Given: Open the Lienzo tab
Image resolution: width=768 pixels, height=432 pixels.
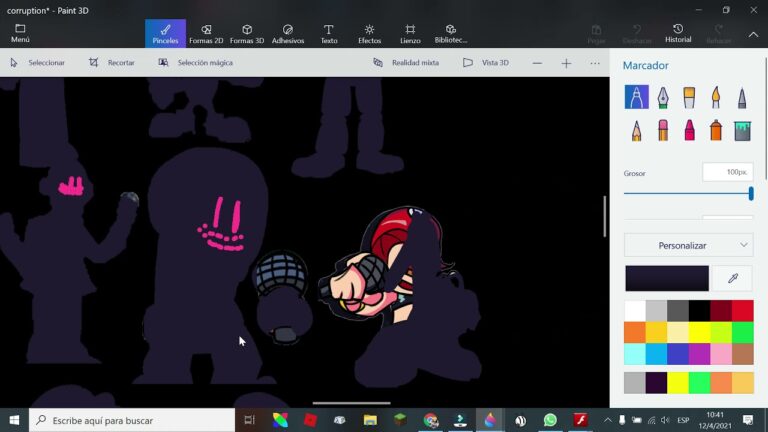Looking at the screenshot, I should [x=410, y=33].
